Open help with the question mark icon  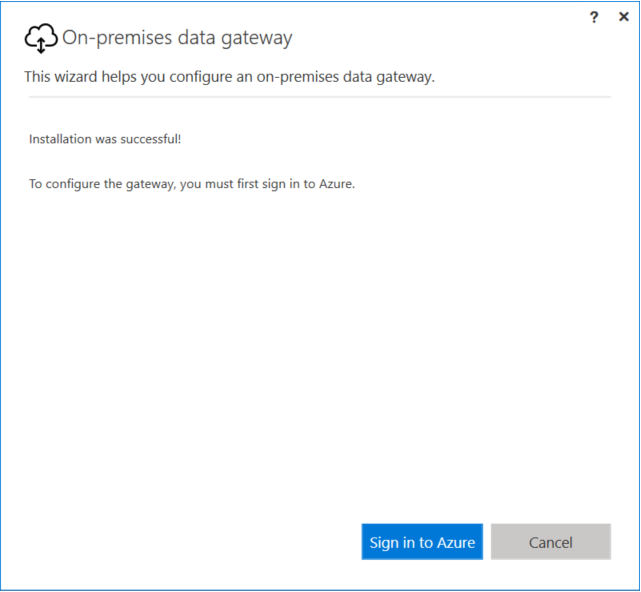595,17
